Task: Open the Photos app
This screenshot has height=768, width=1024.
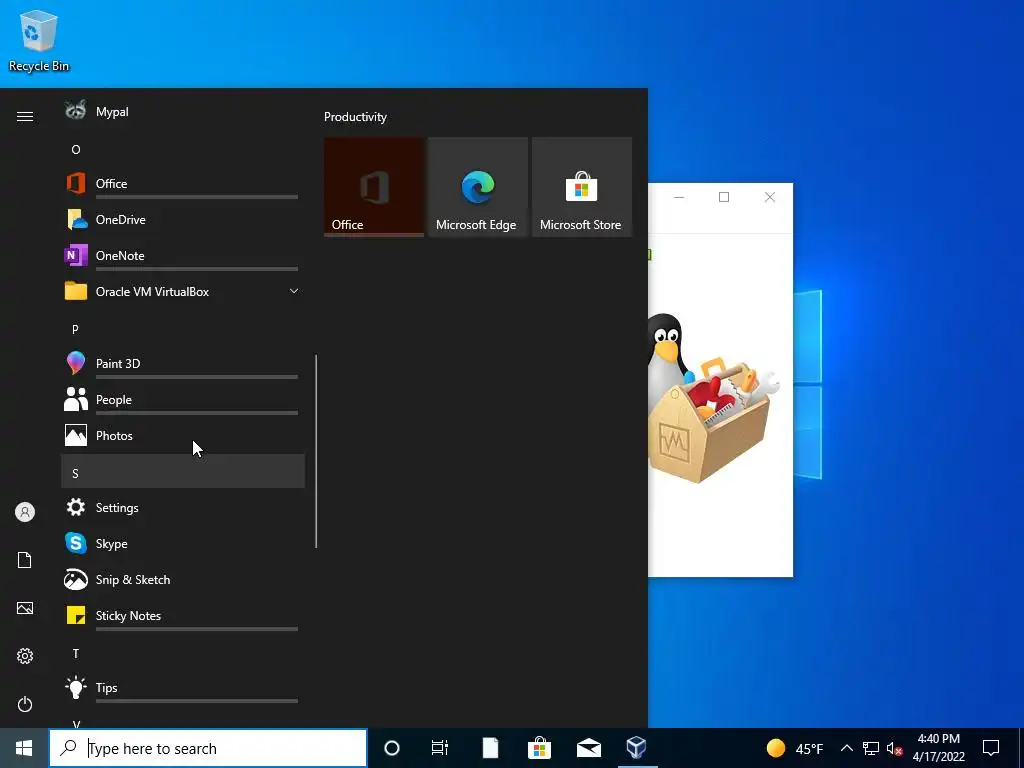Action: pos(183,436)
